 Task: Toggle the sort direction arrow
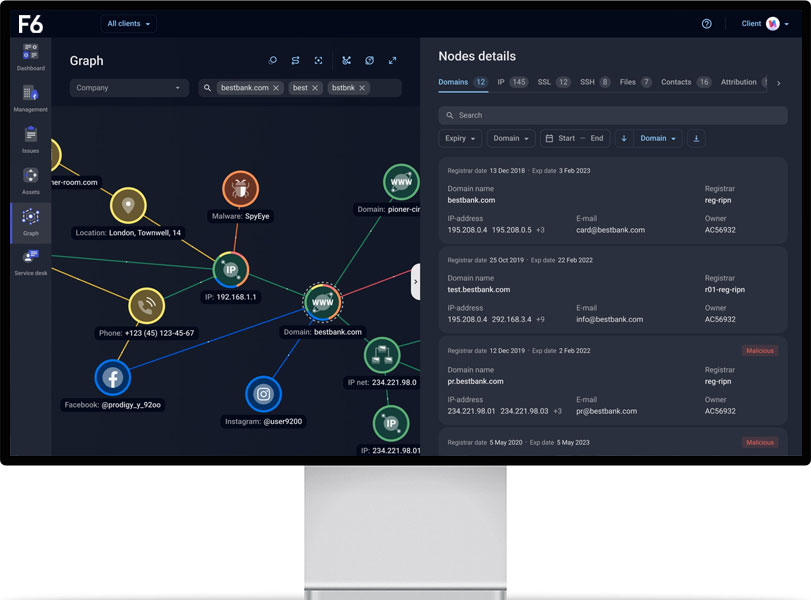pyautogui.click(x=624, y=139)
